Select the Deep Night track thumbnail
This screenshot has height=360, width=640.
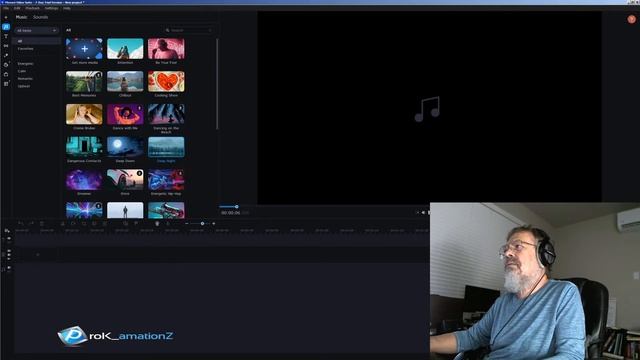pos(166,147)
